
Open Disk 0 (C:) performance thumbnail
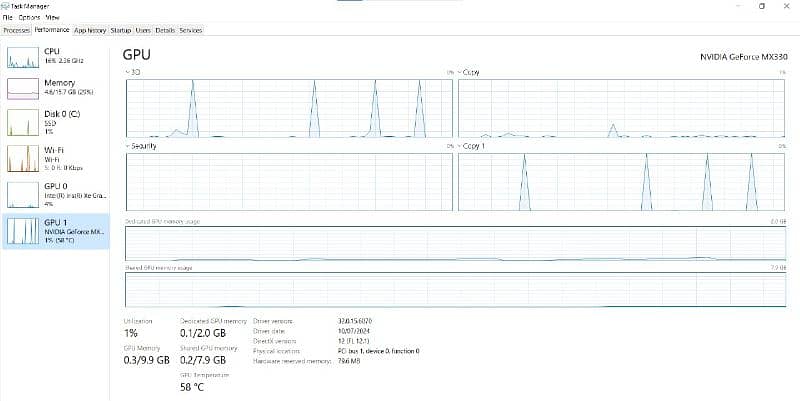click(x=22, y=122)
